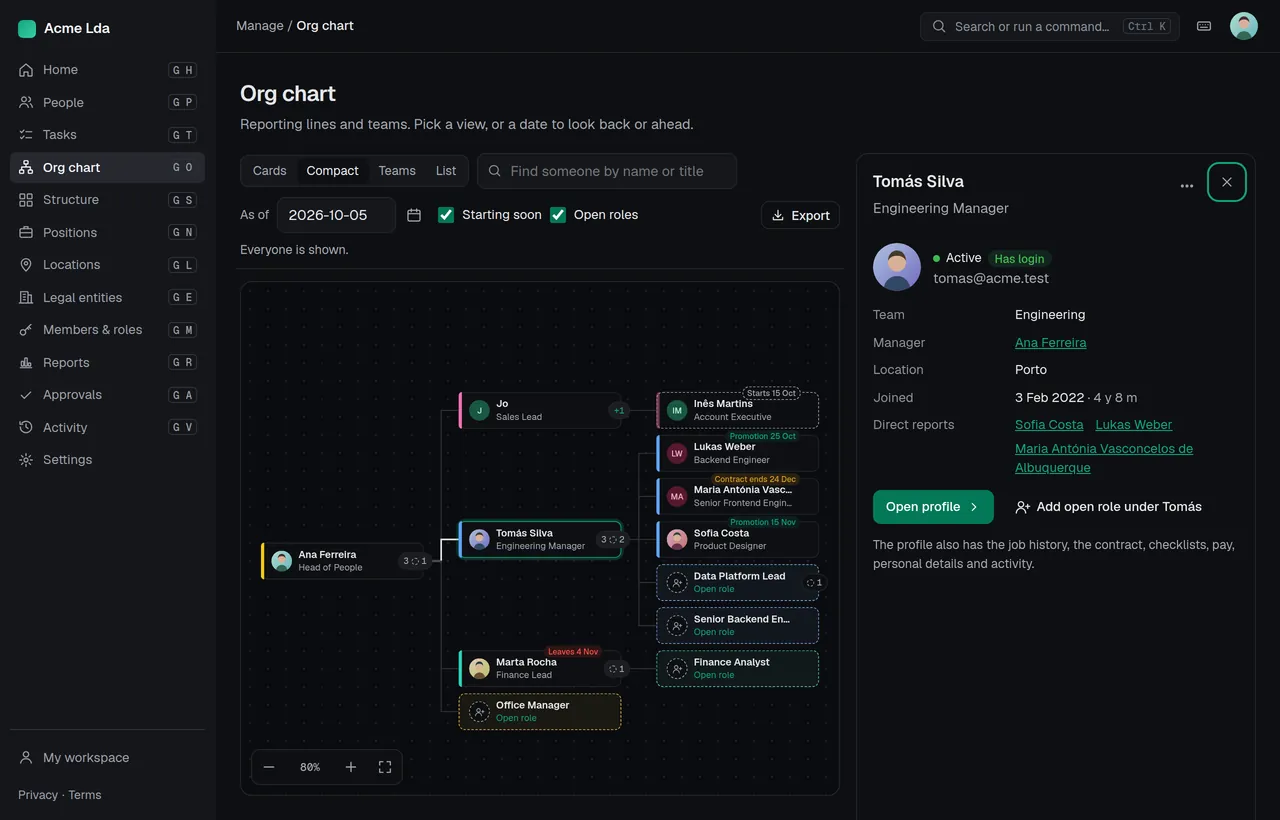Screen dimensions: 1280x820
Task: Open Reports in the sidebar
Action: click(x=107, y=362)
